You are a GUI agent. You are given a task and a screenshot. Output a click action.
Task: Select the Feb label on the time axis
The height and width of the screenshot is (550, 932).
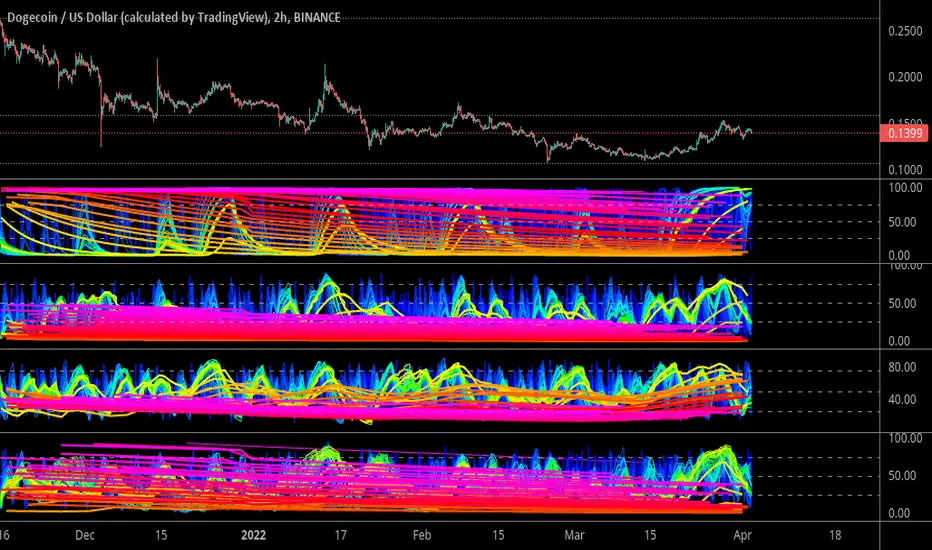click(422, 535)
